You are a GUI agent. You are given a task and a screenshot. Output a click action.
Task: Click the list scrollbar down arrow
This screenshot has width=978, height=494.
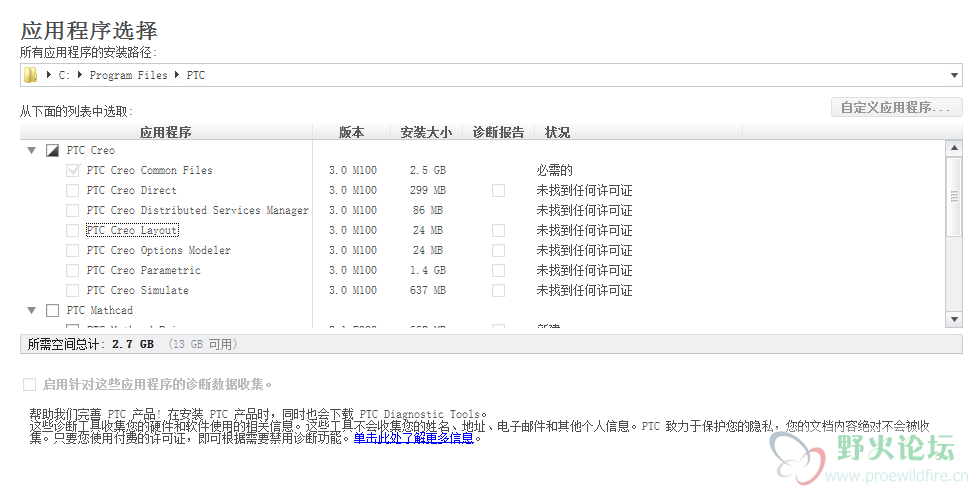[954, 319]
